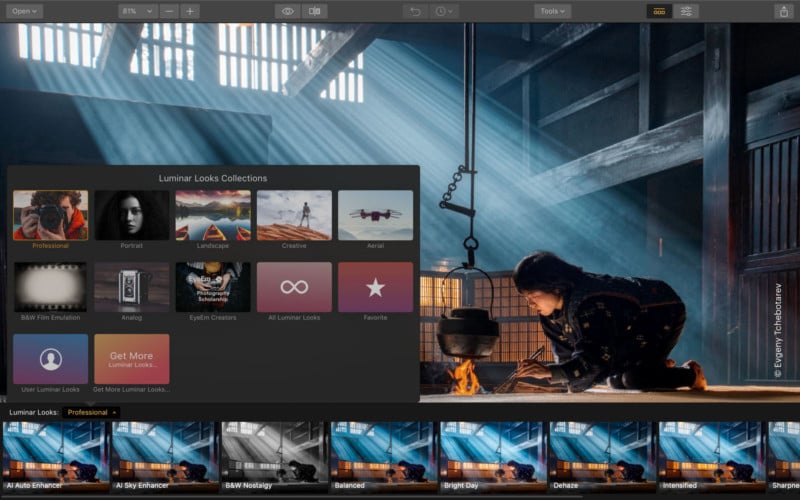Choose the Creative looks collection

pyautogui.click(x=294, y=215)
